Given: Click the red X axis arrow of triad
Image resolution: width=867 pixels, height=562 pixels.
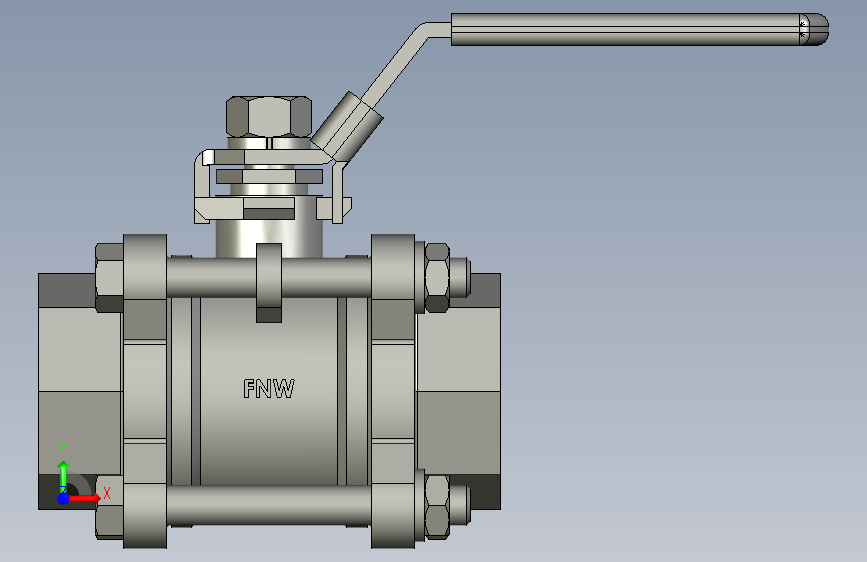Looking at the screenshot, I should point(83,498).
